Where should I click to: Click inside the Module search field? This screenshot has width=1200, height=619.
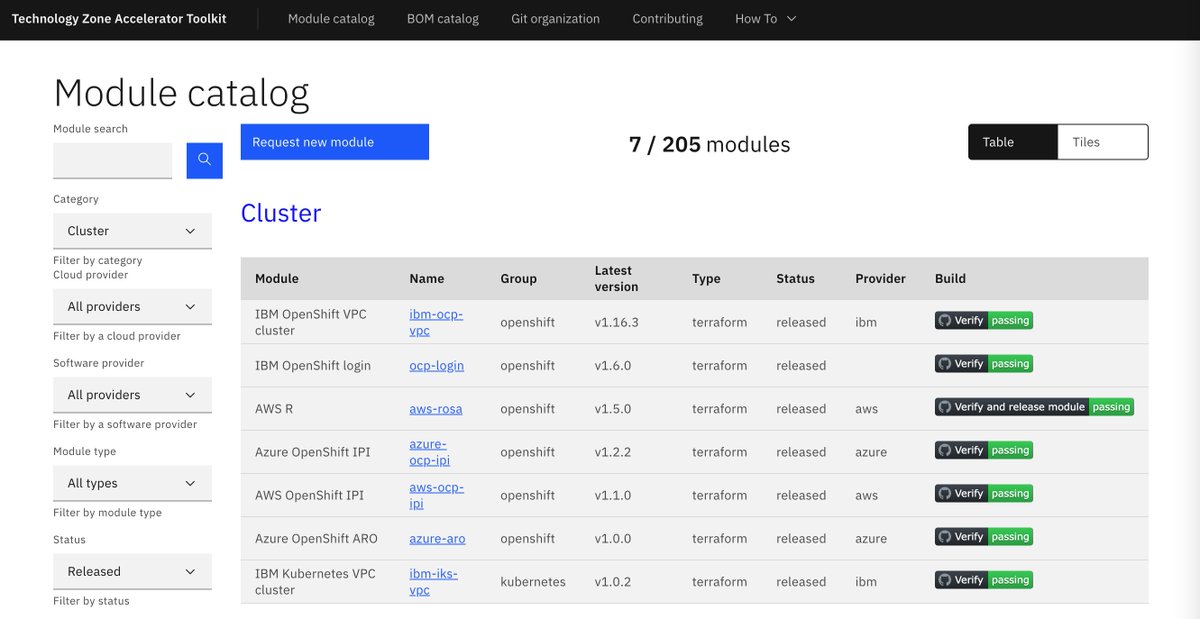pos(112,160)
